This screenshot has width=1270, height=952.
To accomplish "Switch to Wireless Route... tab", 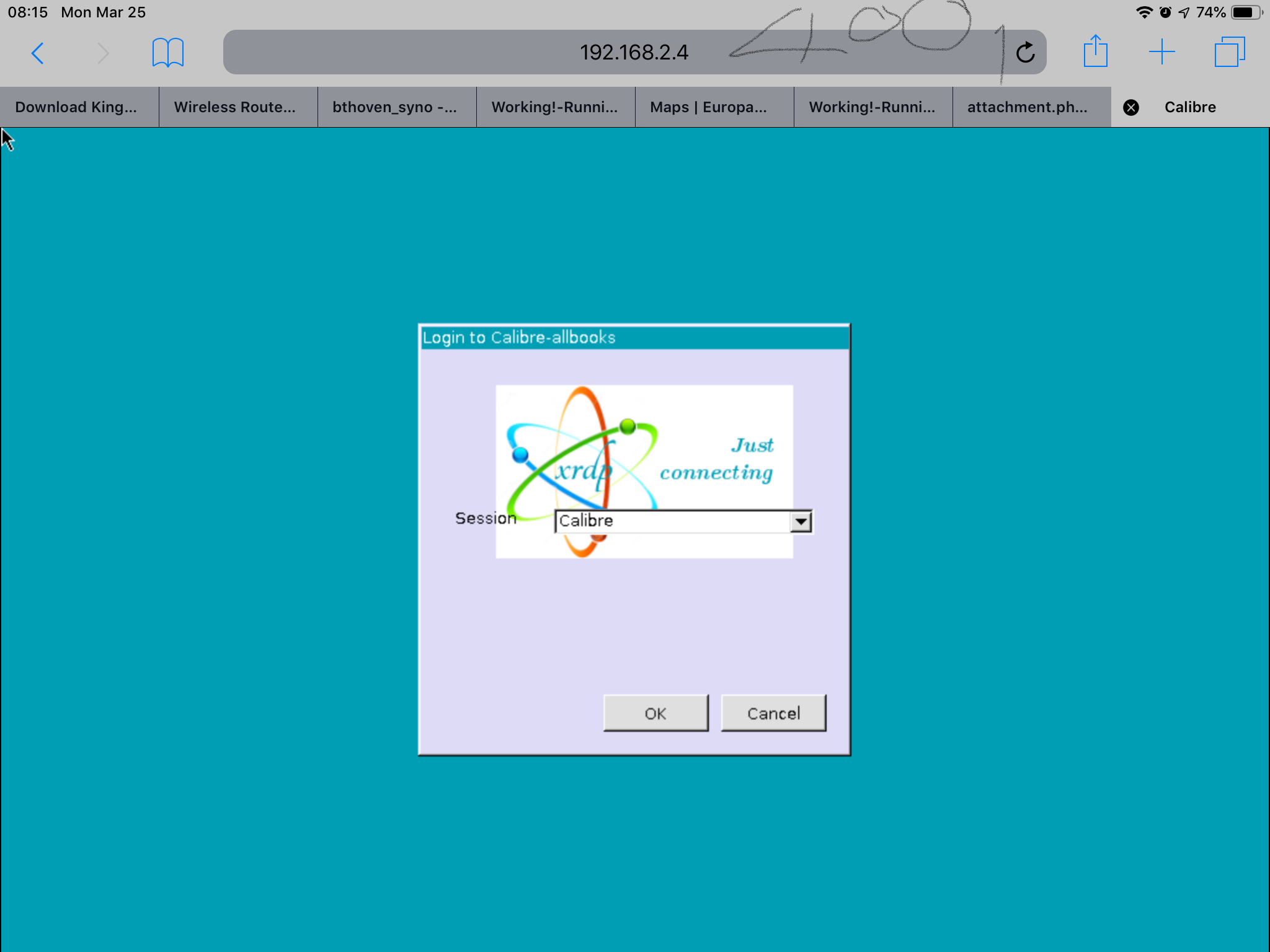I will (x=235, y=107).
